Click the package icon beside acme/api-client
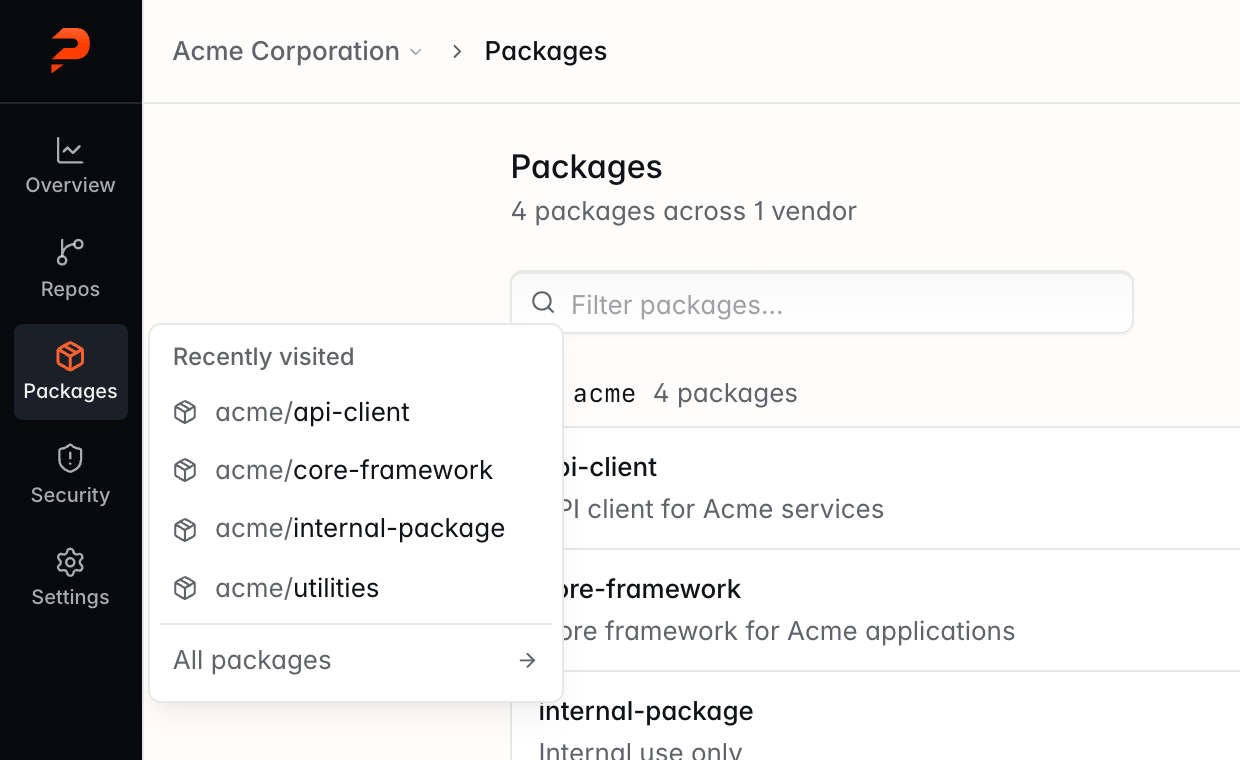 point(185,412)
